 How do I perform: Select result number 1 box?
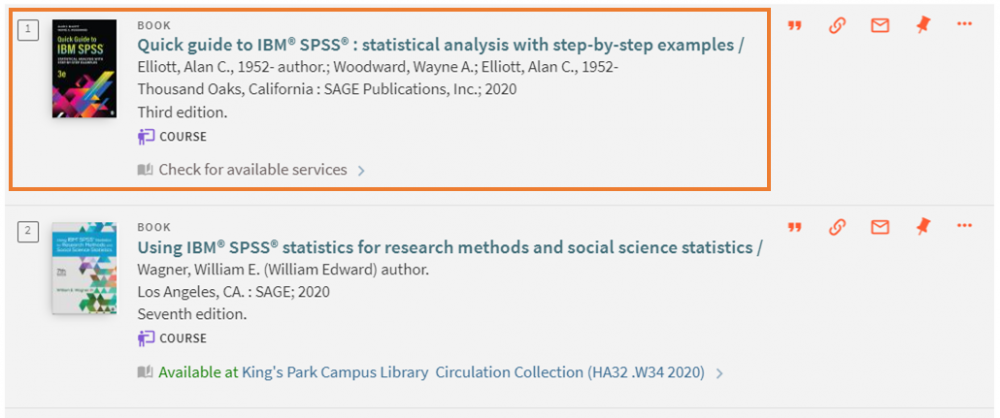[28, 29]
